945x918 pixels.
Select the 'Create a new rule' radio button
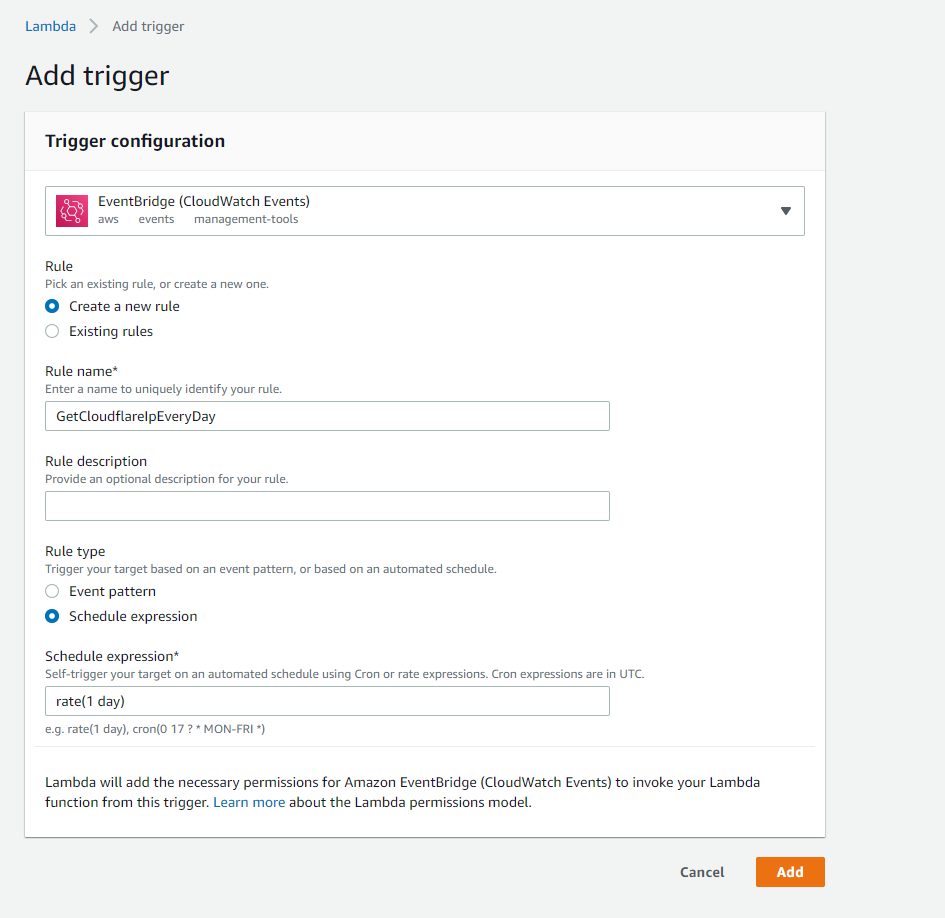(53, 306)
